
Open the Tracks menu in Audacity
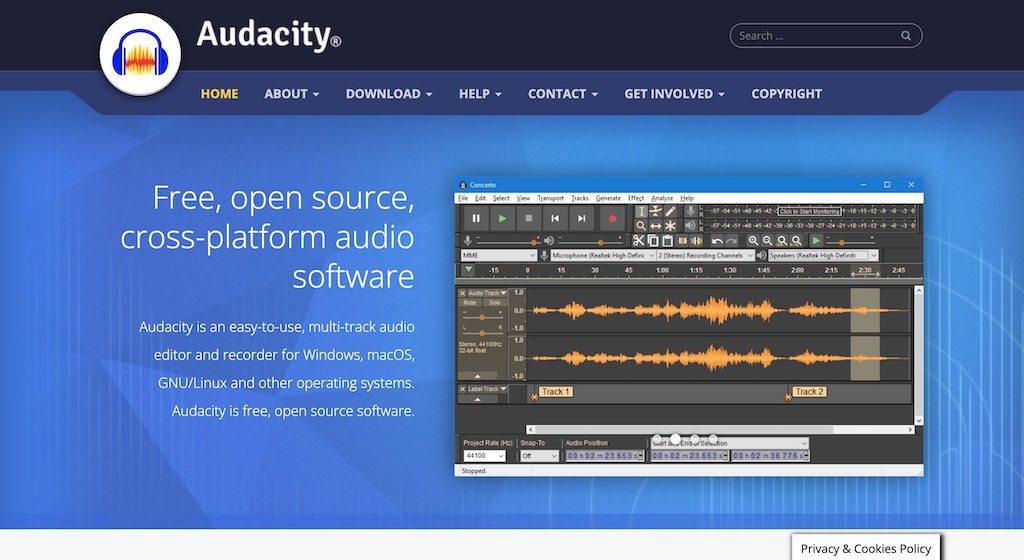tap(580, 198)
